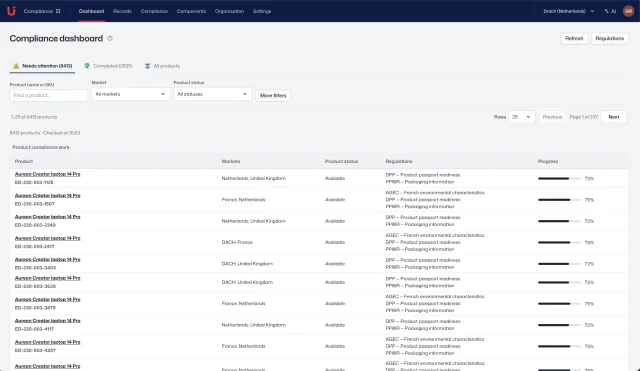Viewport: 640px width, 371px height.
Task: Expand the All statuses dropdown
Action: pyautogui.click(x=212, y=94)
